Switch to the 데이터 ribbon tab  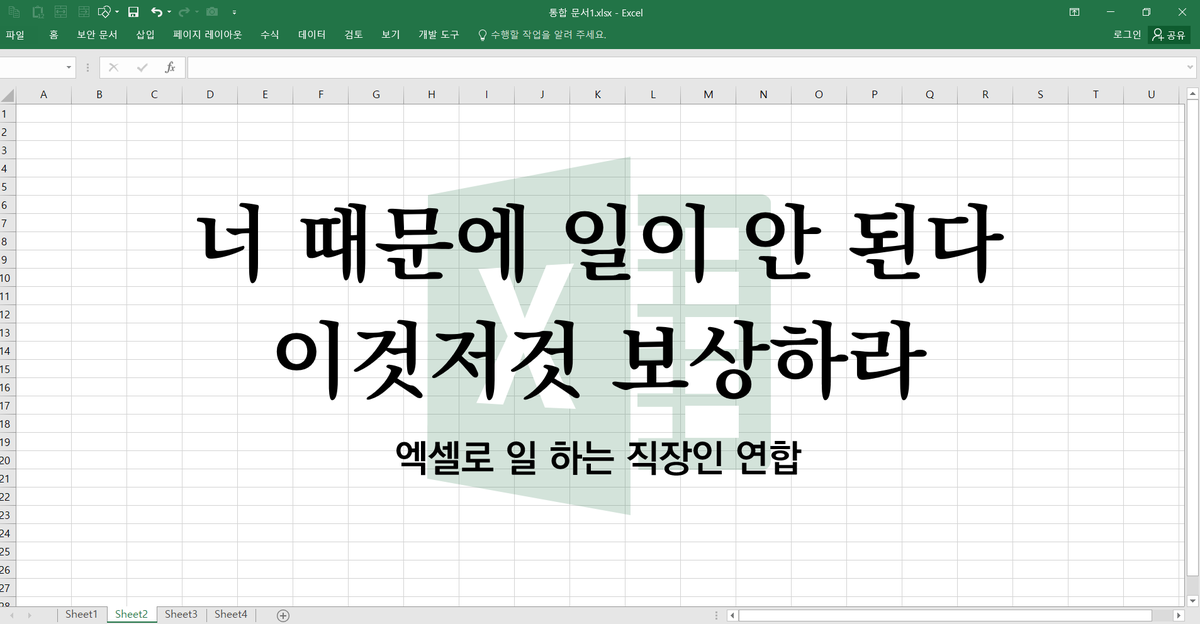pyautogui.click(x=312, y=34)
